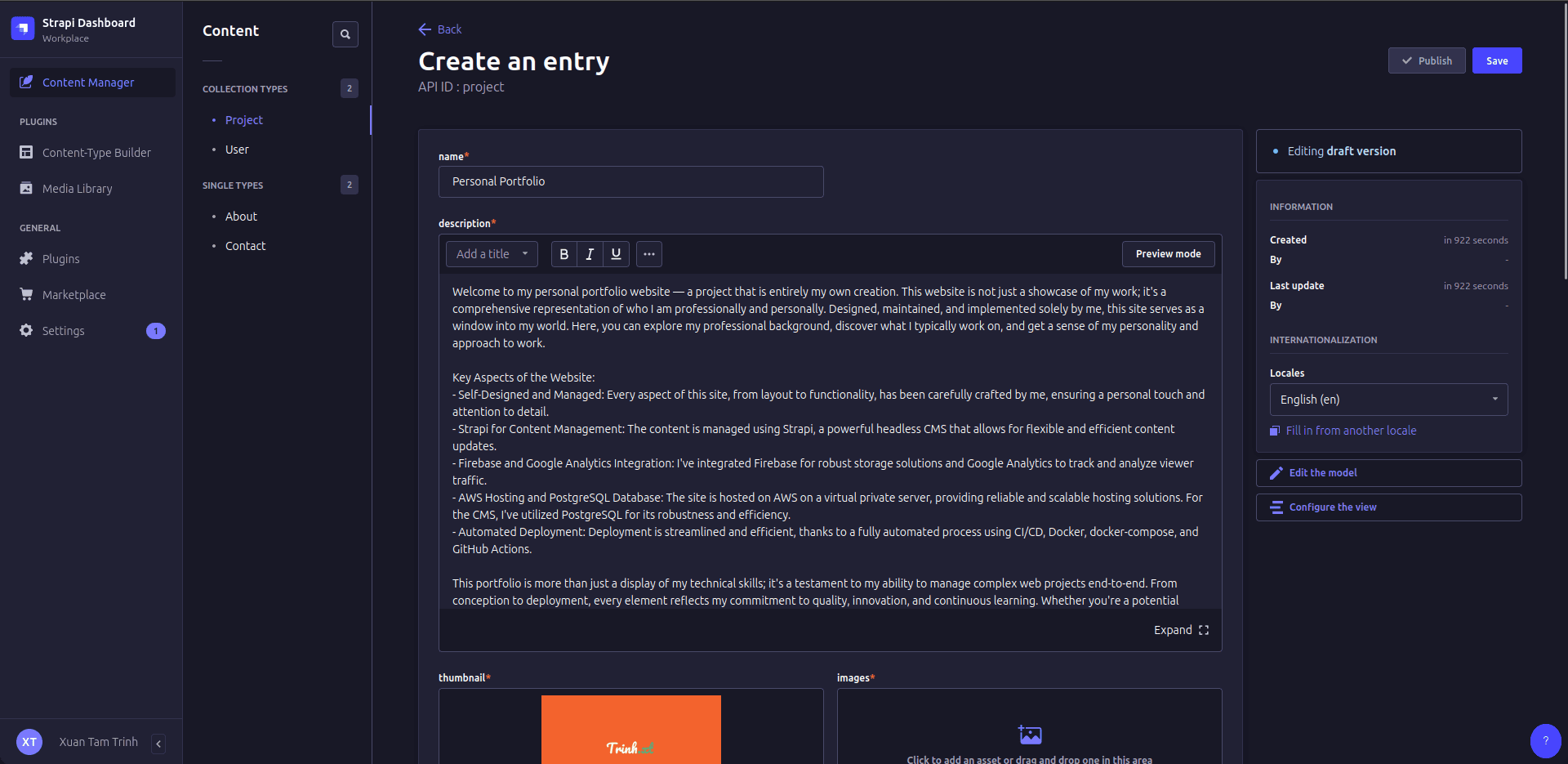1568x764 pixels.
Task: Open the help question-mark button
Action: tap(1545, 741)
